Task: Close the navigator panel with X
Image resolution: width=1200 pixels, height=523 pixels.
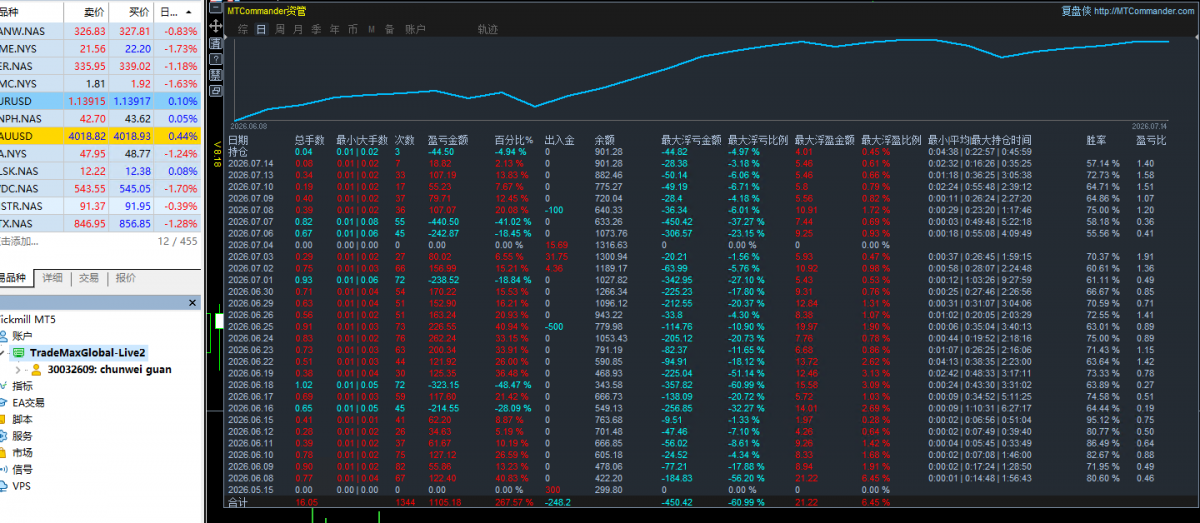Action: tap(193, 302)
